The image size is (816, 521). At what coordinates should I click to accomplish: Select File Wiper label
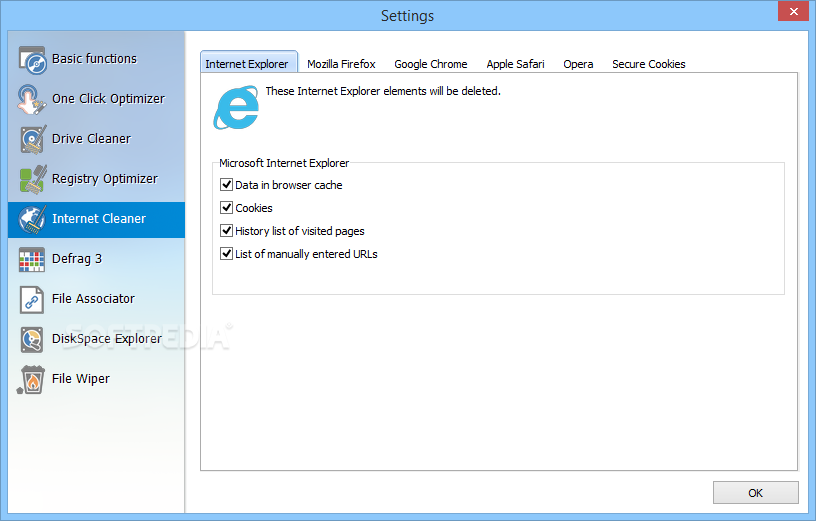tap(81, 379)
